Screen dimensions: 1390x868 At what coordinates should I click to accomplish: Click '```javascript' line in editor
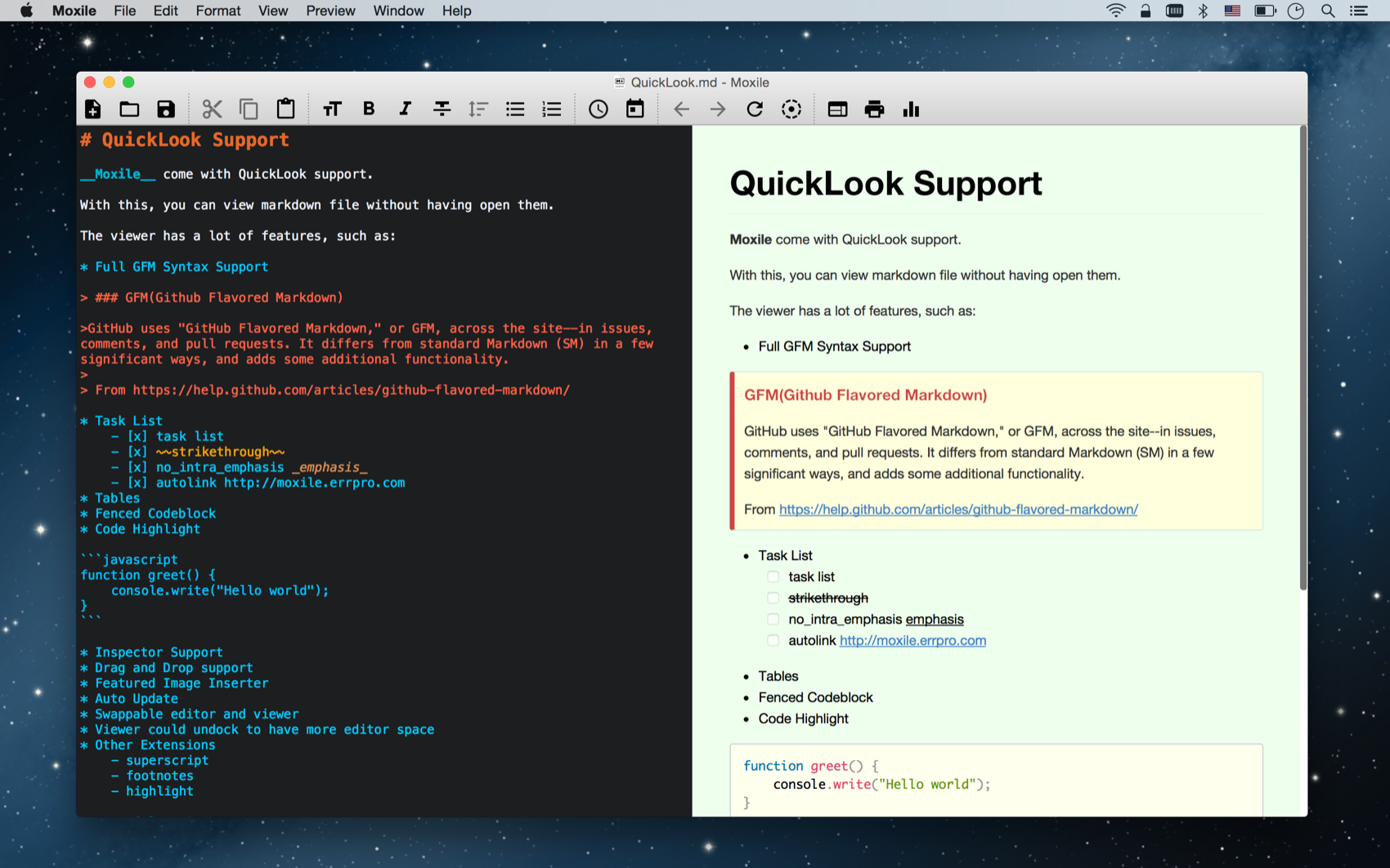[x=129, y=559]
